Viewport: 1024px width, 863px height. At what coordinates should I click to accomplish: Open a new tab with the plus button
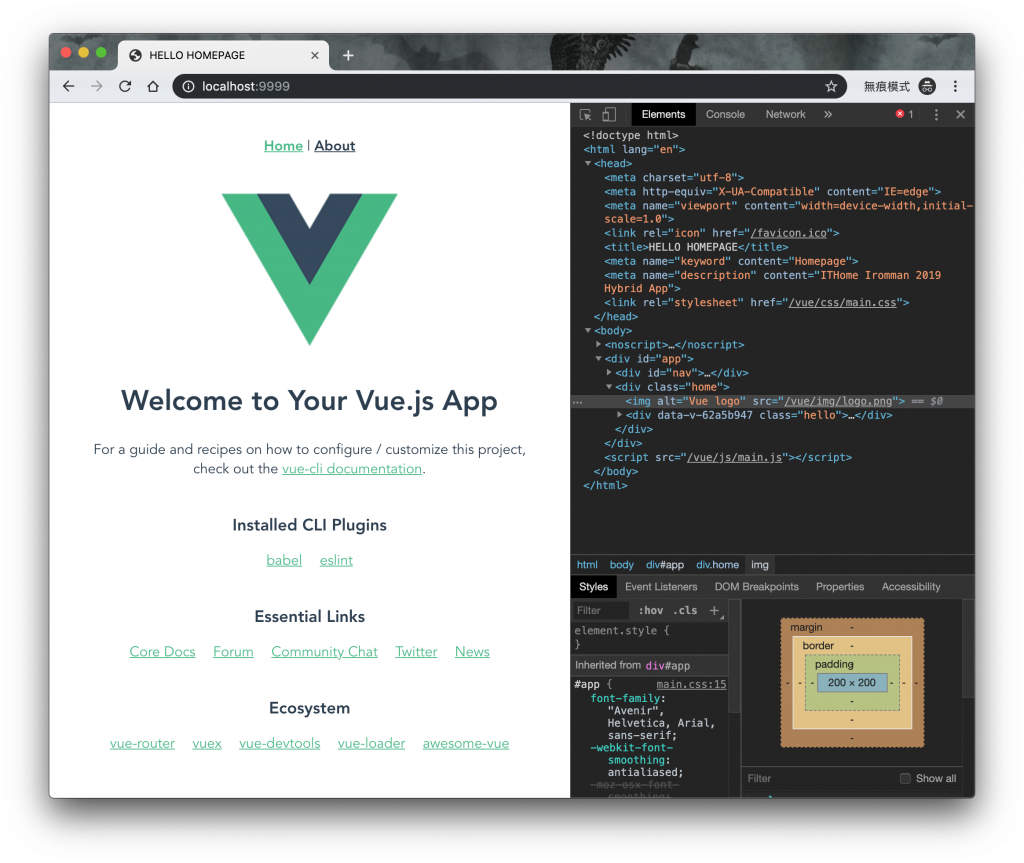point(348,56)
